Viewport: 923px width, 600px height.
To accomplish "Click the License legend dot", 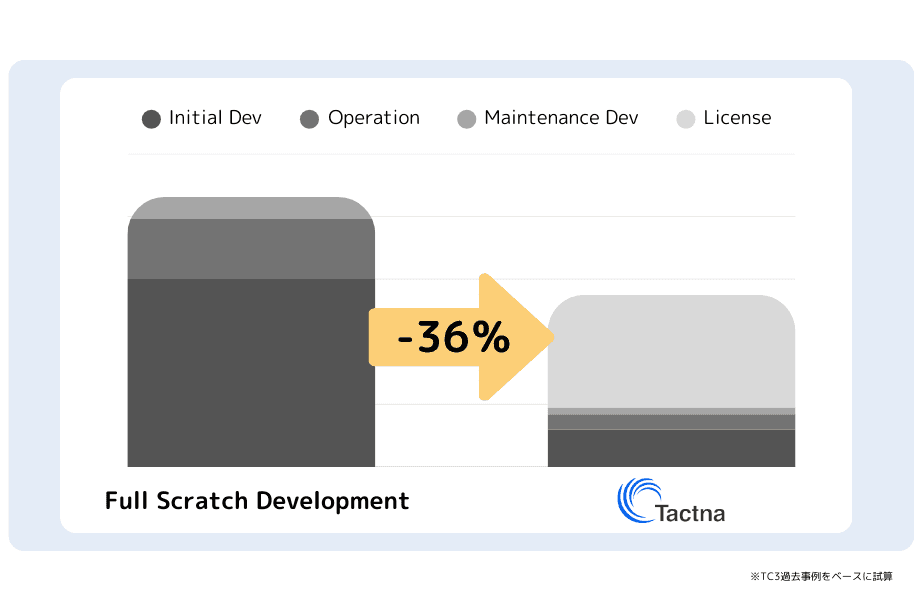I will click(686, 119).
